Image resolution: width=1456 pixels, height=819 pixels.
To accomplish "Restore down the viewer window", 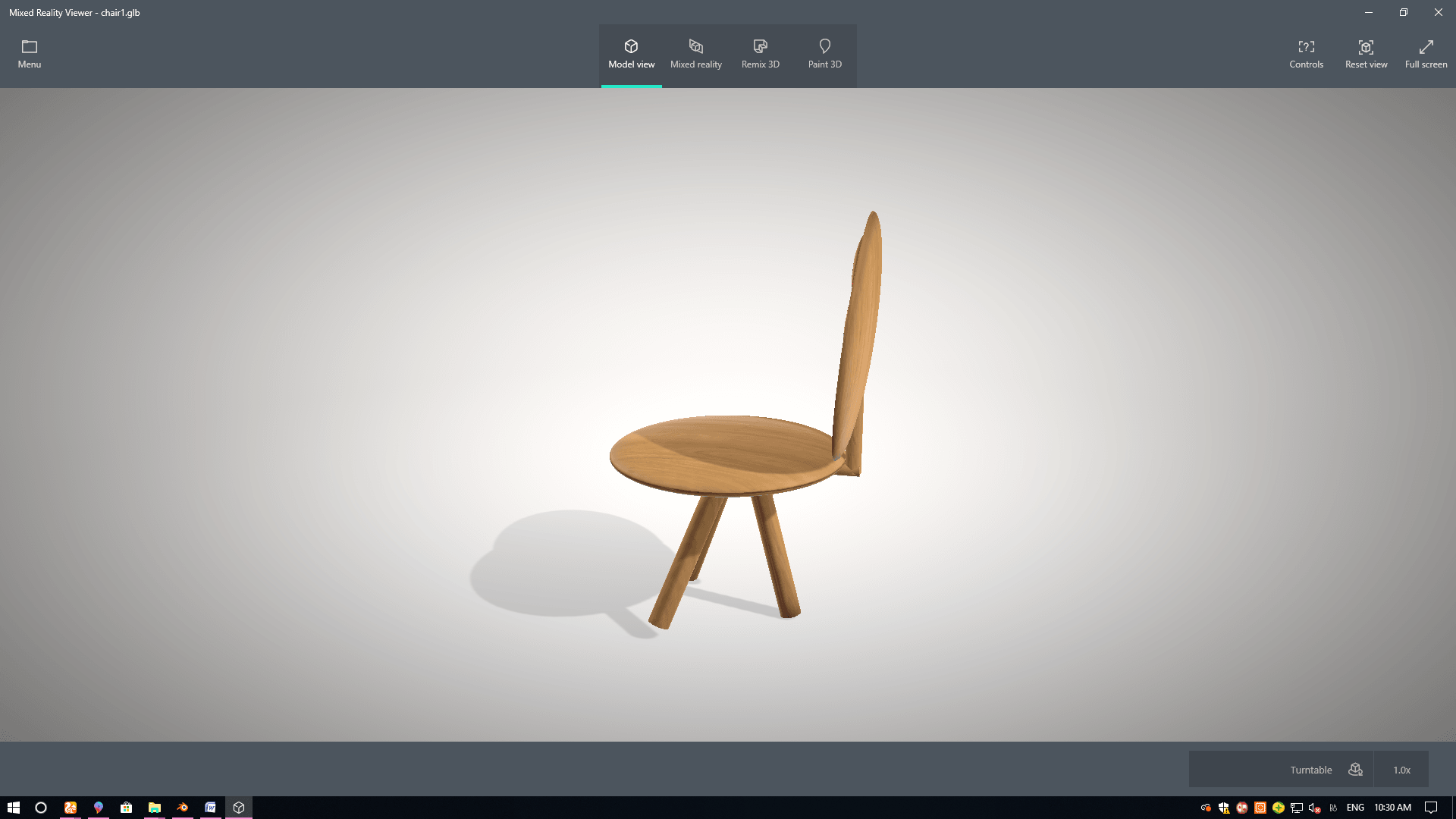I will point(1404,12).
